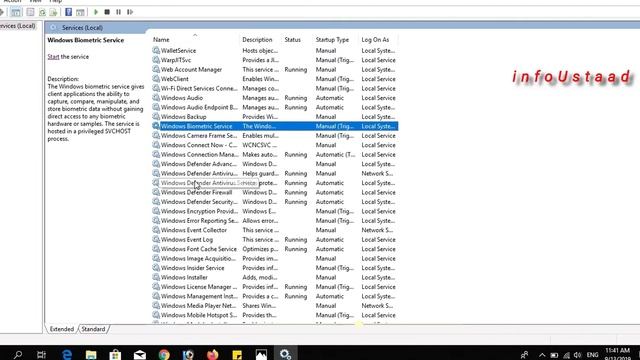Select Windows Image Acquisition service
This screenshot has width=640, height=360.
point(275,258)
